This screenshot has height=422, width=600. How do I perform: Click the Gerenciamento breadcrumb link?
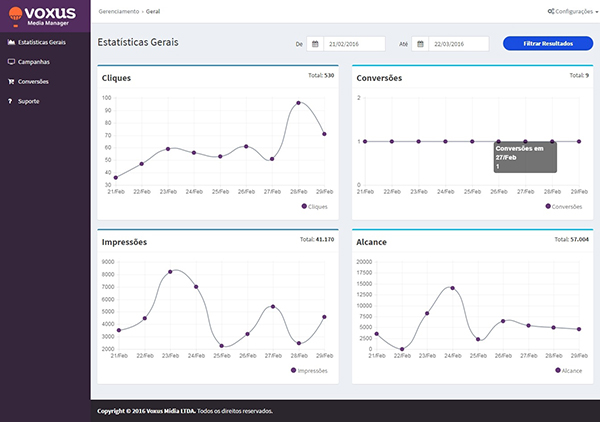120,10
